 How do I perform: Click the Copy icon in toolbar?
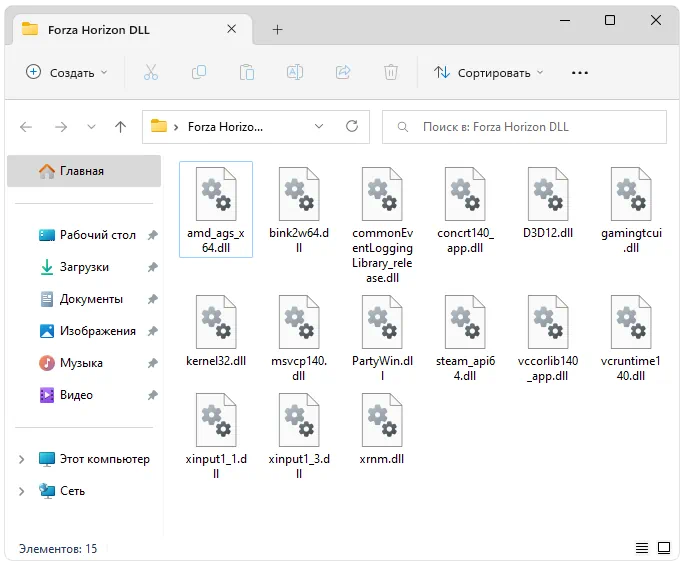(x=199, y=72)
